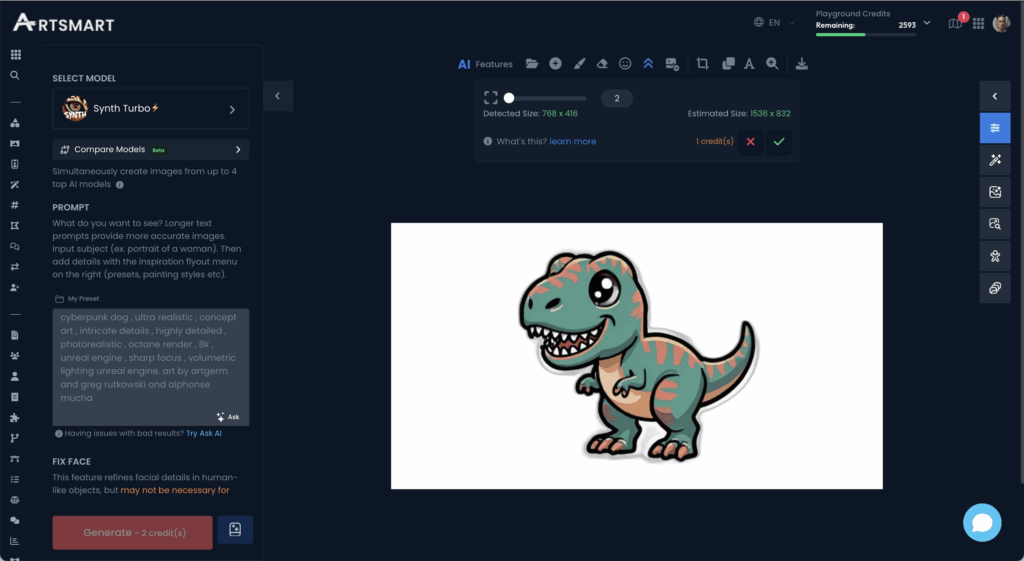Select the brush tool in the toolbar
The image size is (1024, 561).
(x=579, y=64)
